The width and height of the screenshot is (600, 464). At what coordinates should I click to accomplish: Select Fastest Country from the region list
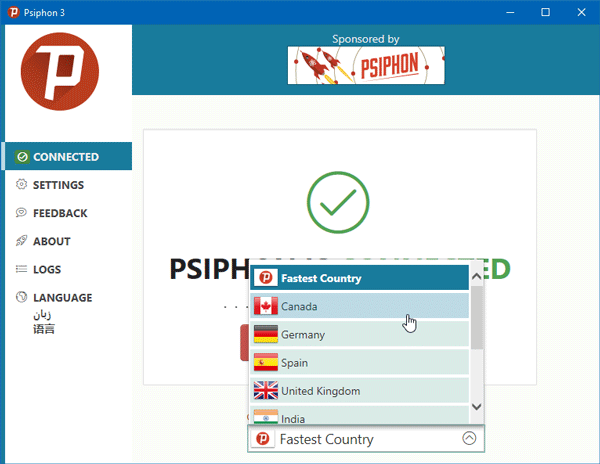tap(360, 278)
